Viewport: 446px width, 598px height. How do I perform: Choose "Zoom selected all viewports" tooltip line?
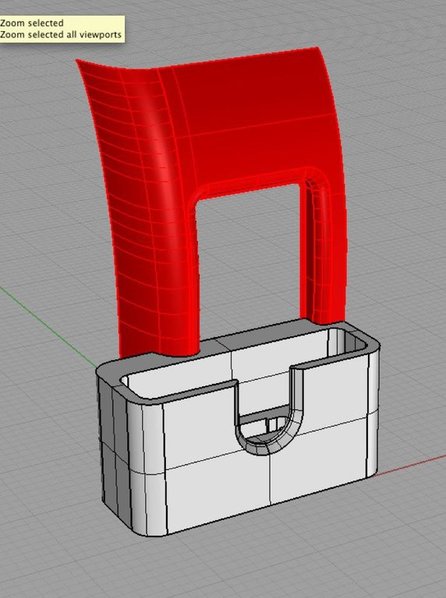coord(61,34)
